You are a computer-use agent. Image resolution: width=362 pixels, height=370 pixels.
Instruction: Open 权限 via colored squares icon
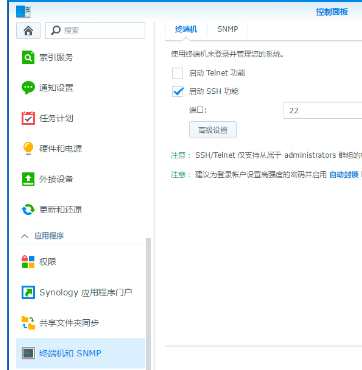click(28, 262)
